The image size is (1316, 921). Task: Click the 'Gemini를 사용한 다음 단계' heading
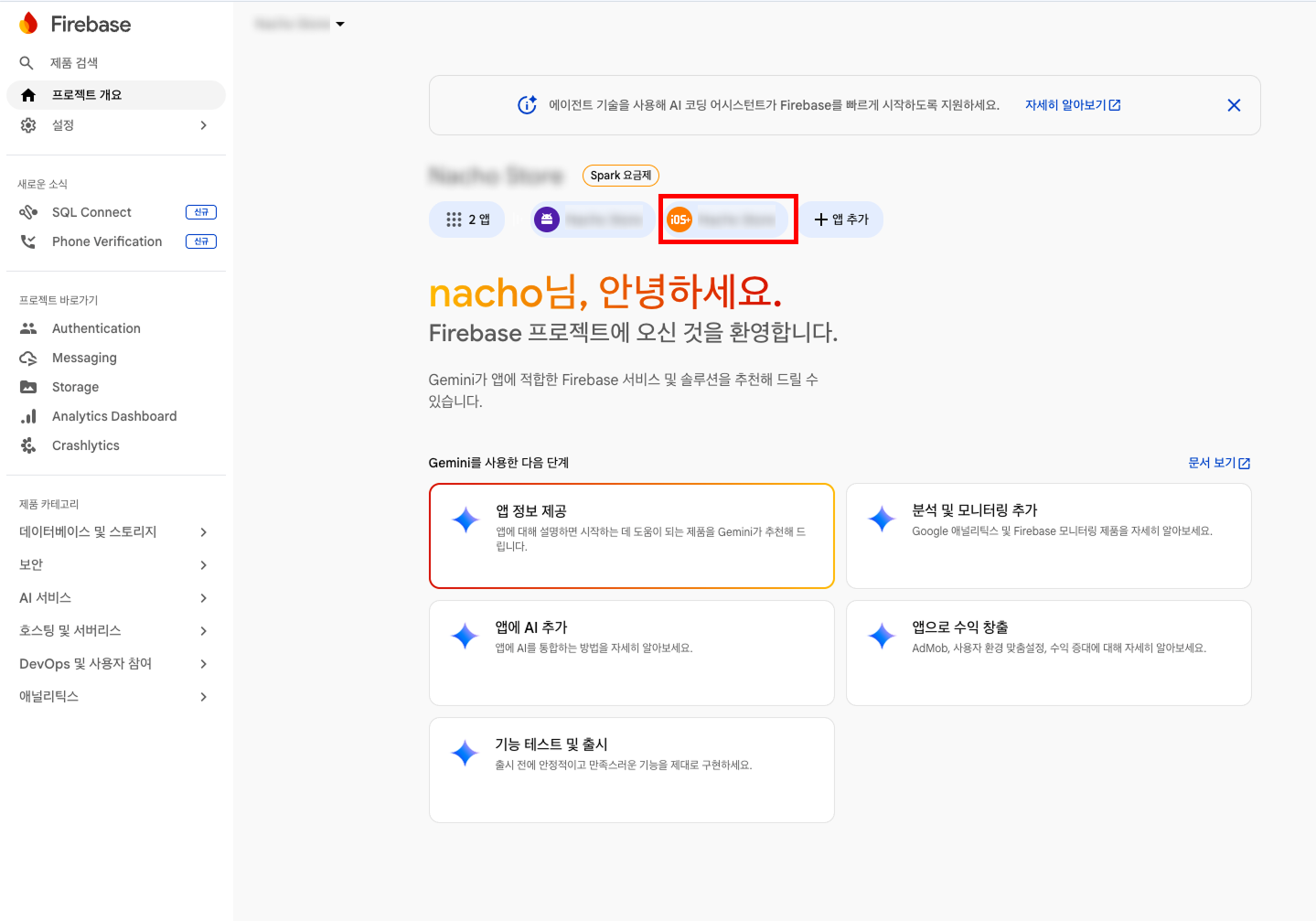tap(498, 463)
